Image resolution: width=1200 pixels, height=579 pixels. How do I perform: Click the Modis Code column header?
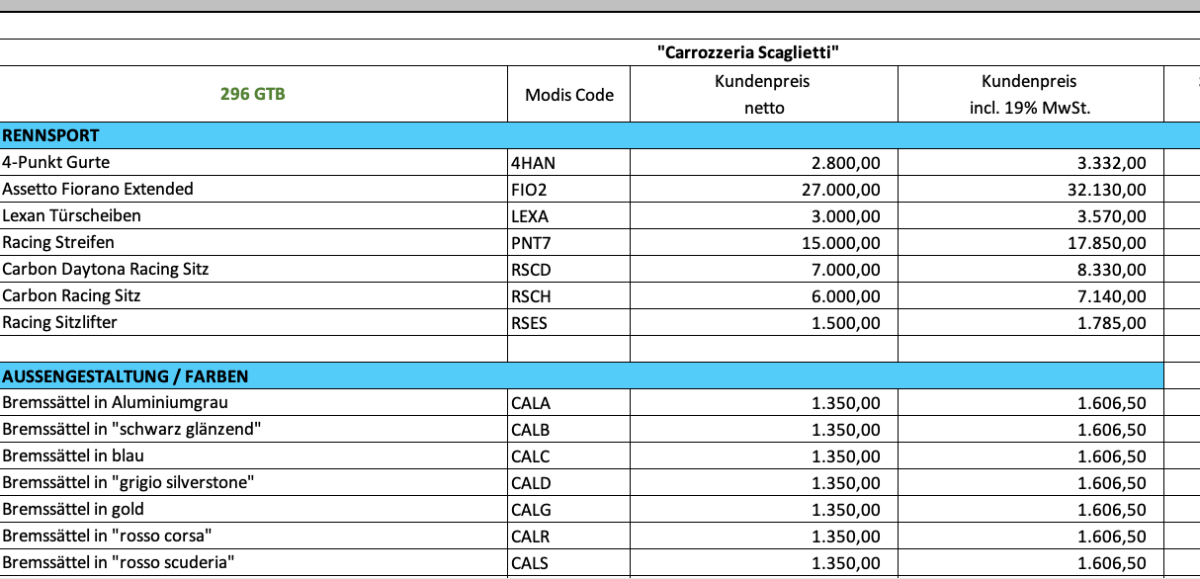tap(569, 94)
